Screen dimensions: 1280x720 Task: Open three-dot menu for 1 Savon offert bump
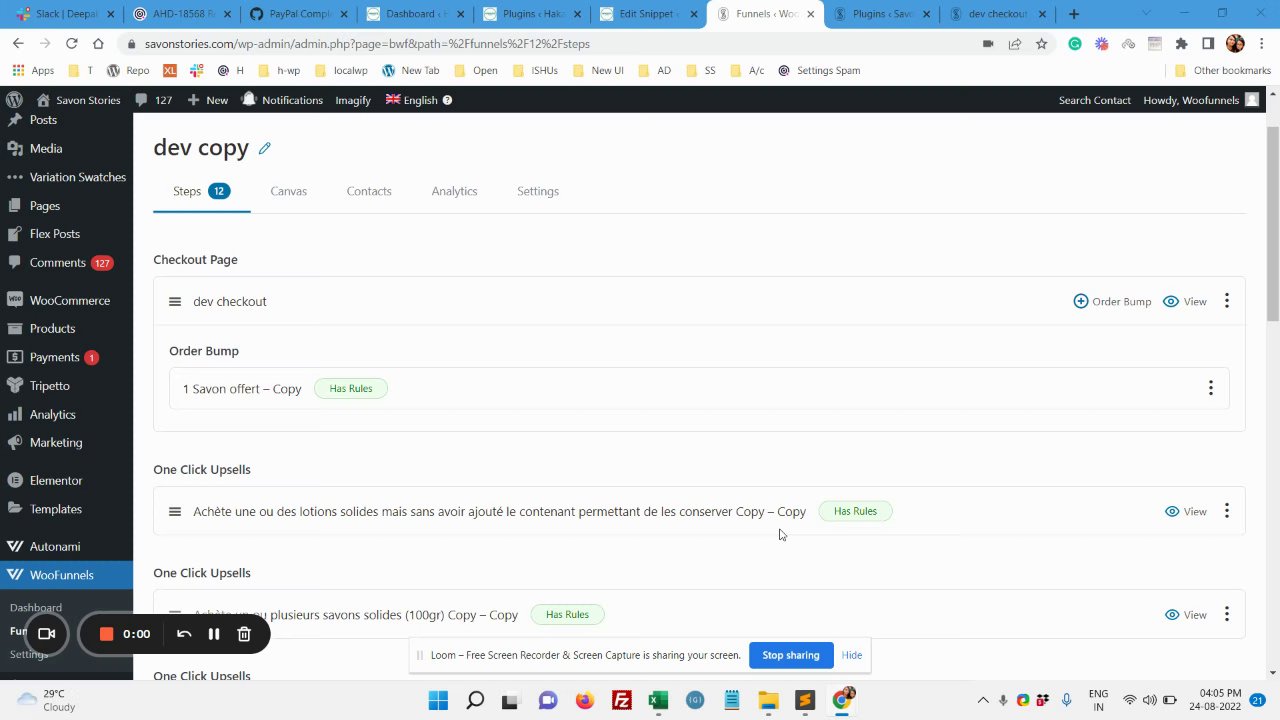pos(1211,388)
